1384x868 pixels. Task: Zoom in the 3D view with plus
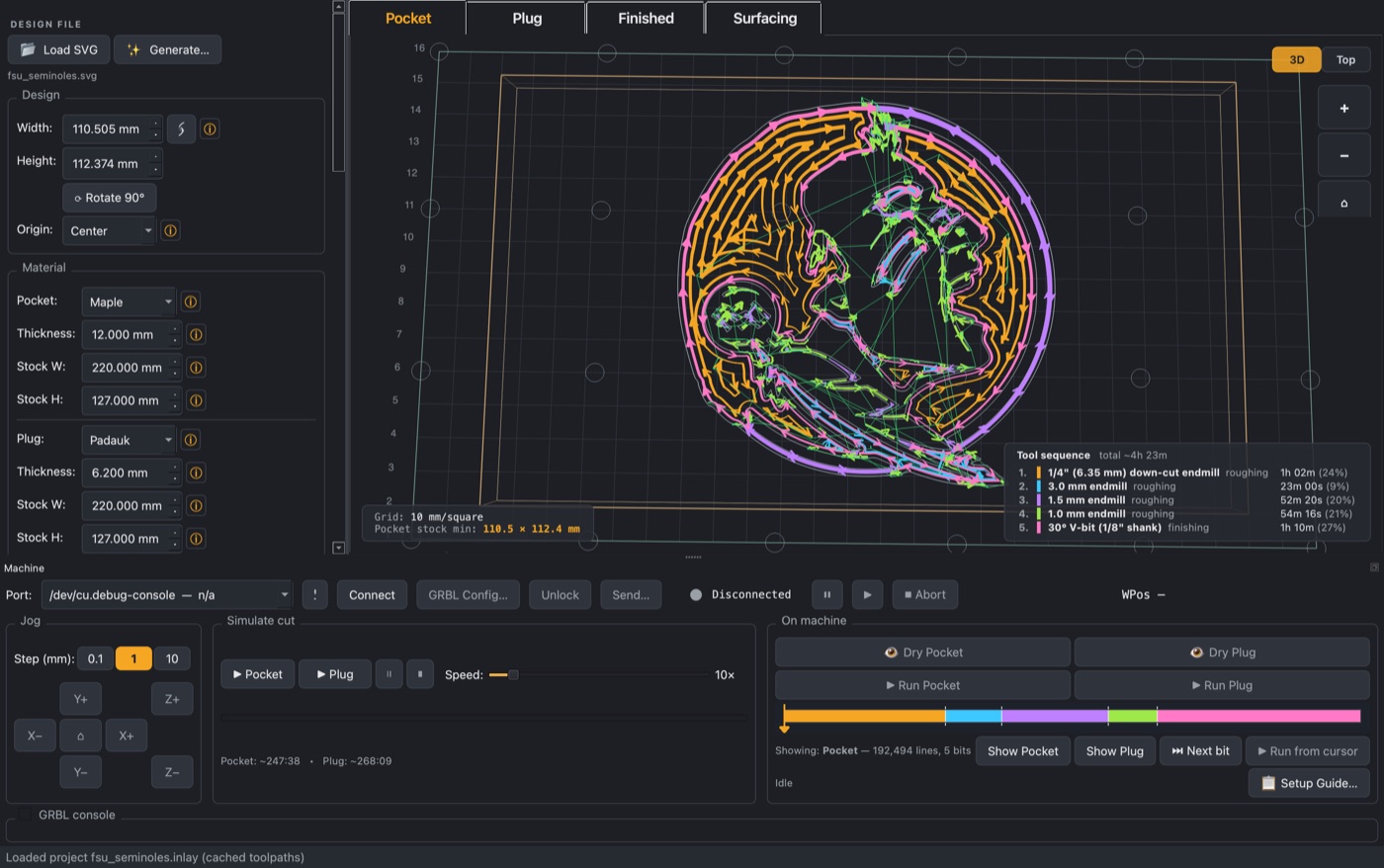click(x=1343, y=109)
